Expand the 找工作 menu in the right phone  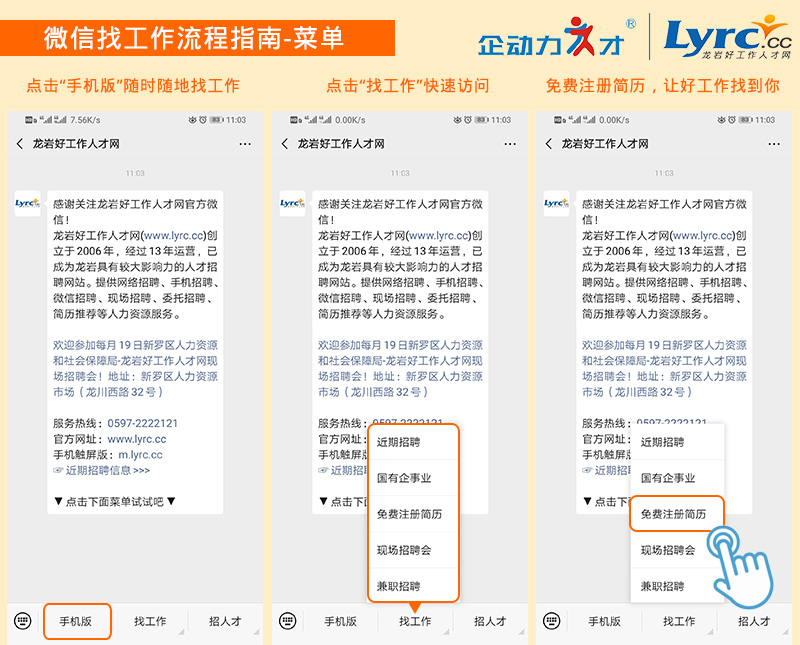(679, 621)
